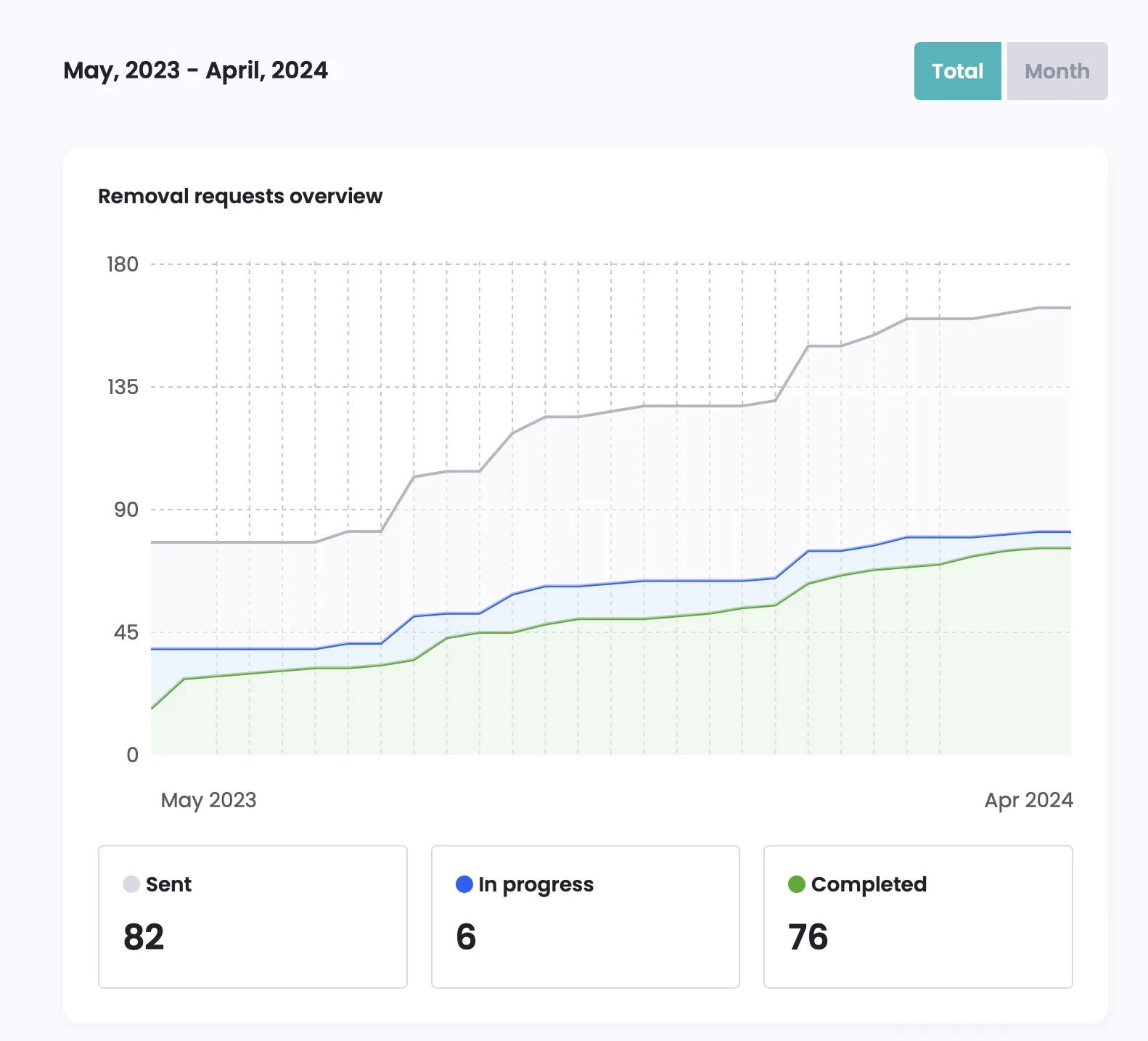1148x1041 pixels.
Task: Click the 45 y-axis label
Action: point(126,632)
